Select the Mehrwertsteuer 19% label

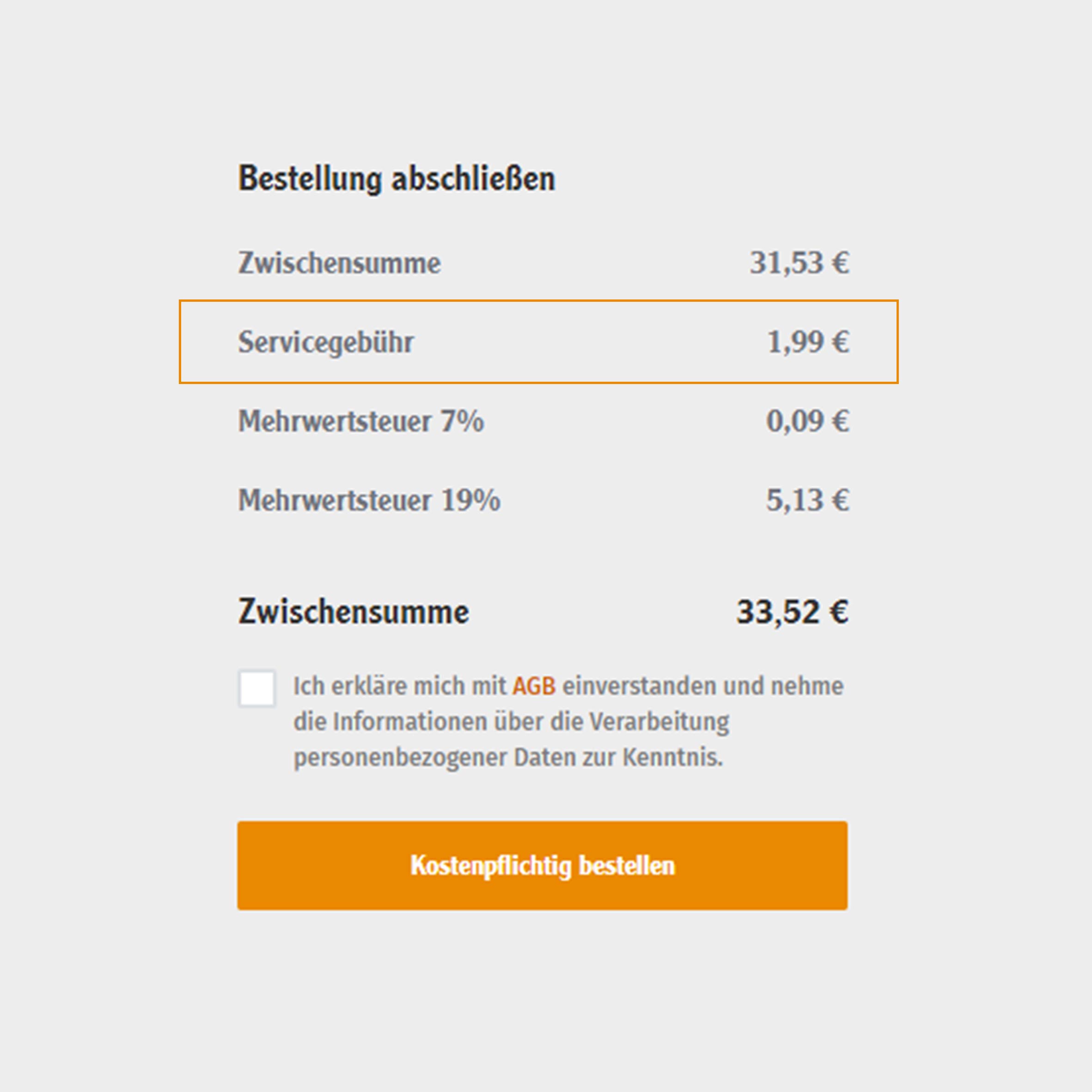(x=369, y=500)
